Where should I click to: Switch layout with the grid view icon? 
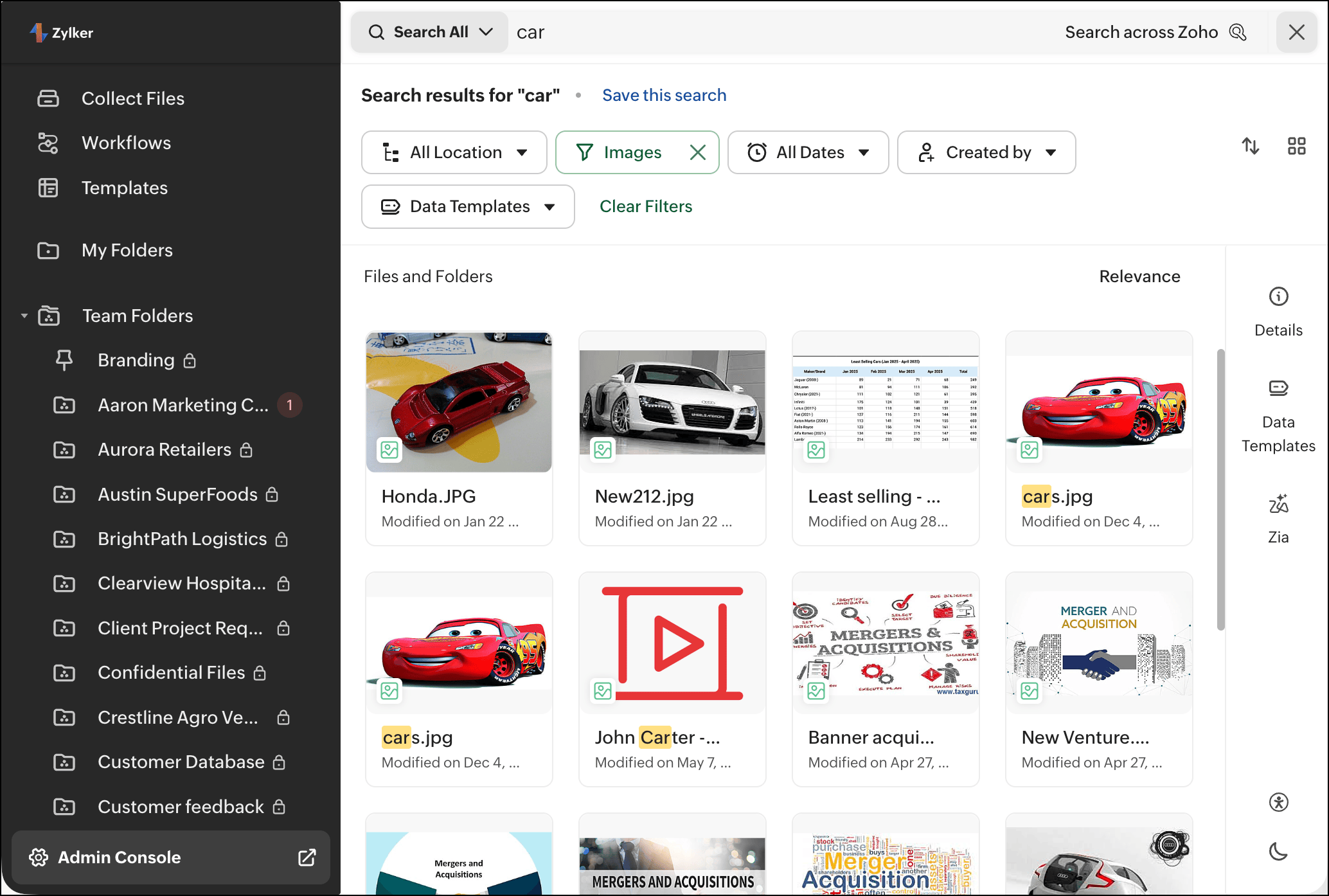click(1297, 147)
